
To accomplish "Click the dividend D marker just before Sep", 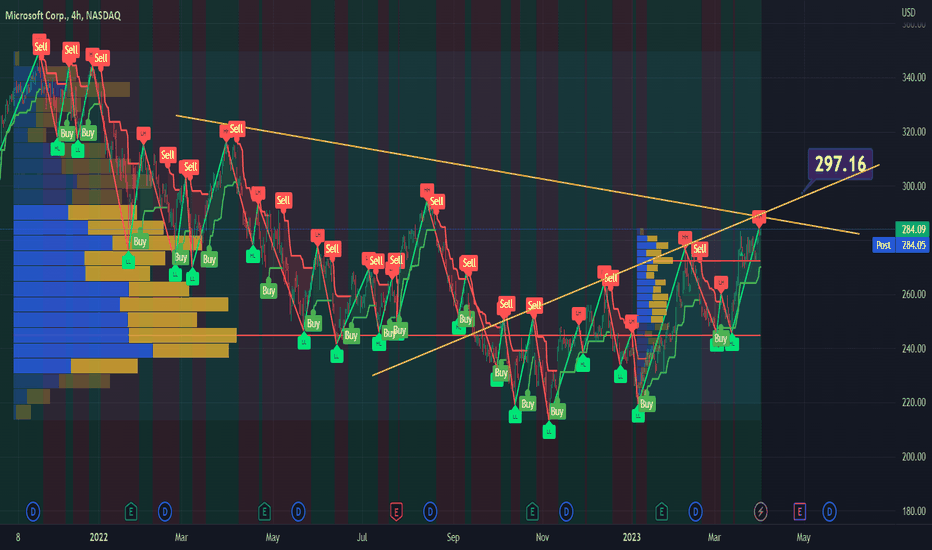I will (430, 511).
